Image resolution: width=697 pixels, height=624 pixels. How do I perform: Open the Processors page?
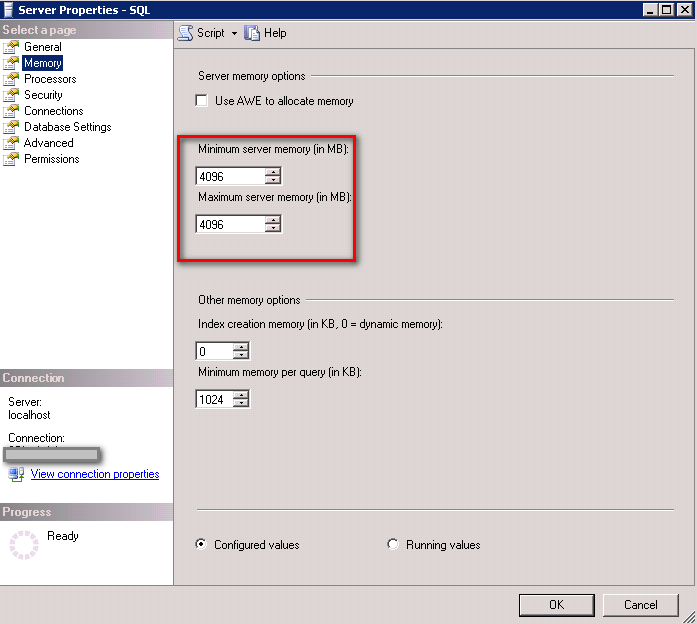click(50, 79)
